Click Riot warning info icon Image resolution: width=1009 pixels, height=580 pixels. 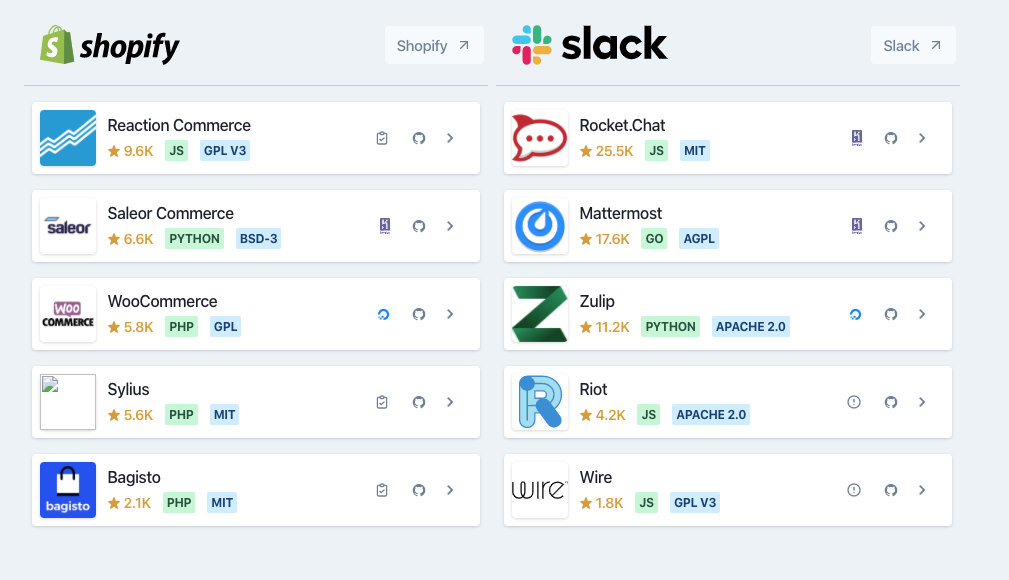854,402
